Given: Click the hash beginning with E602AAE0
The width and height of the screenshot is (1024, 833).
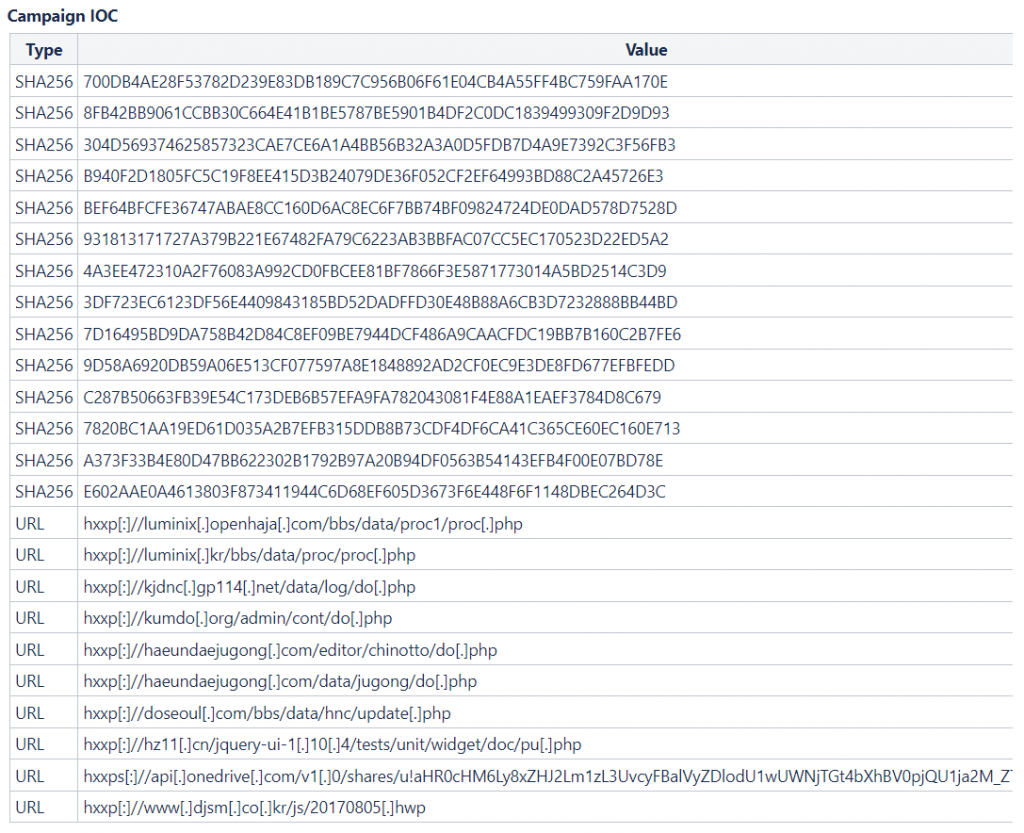Looking at the screenshot, I should (375, 492).
